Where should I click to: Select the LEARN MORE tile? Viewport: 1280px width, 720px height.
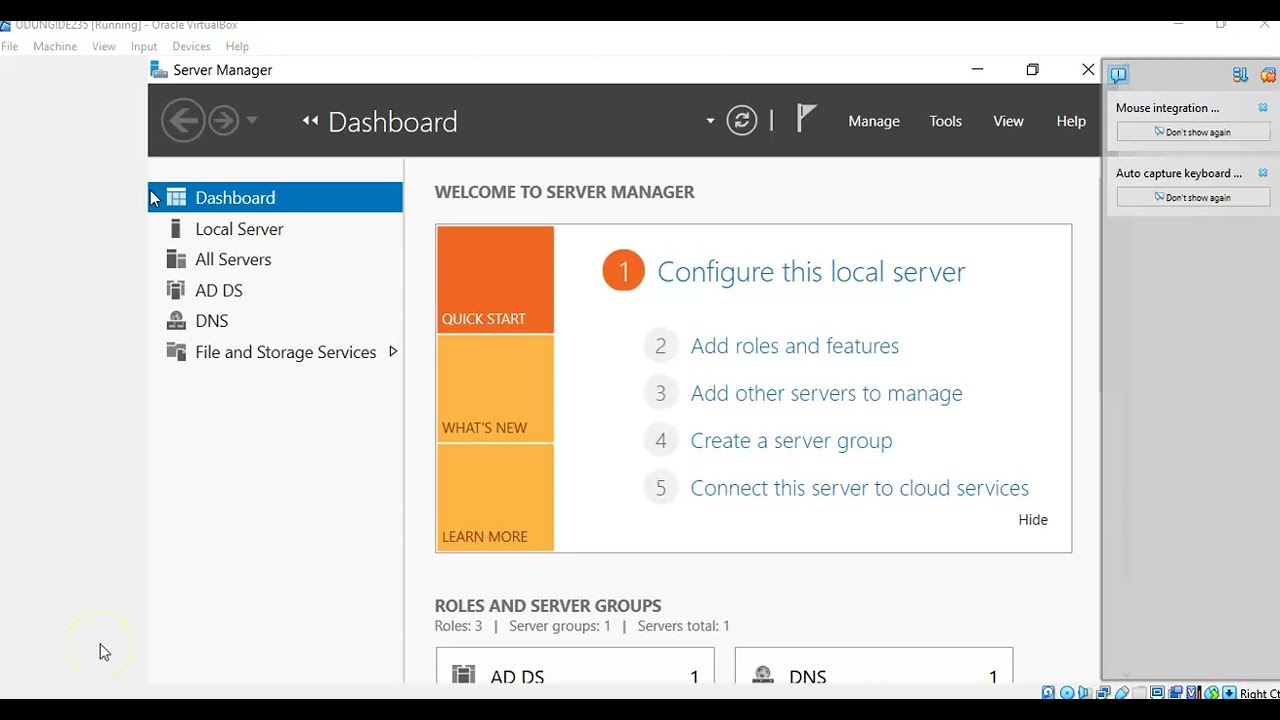495,497
